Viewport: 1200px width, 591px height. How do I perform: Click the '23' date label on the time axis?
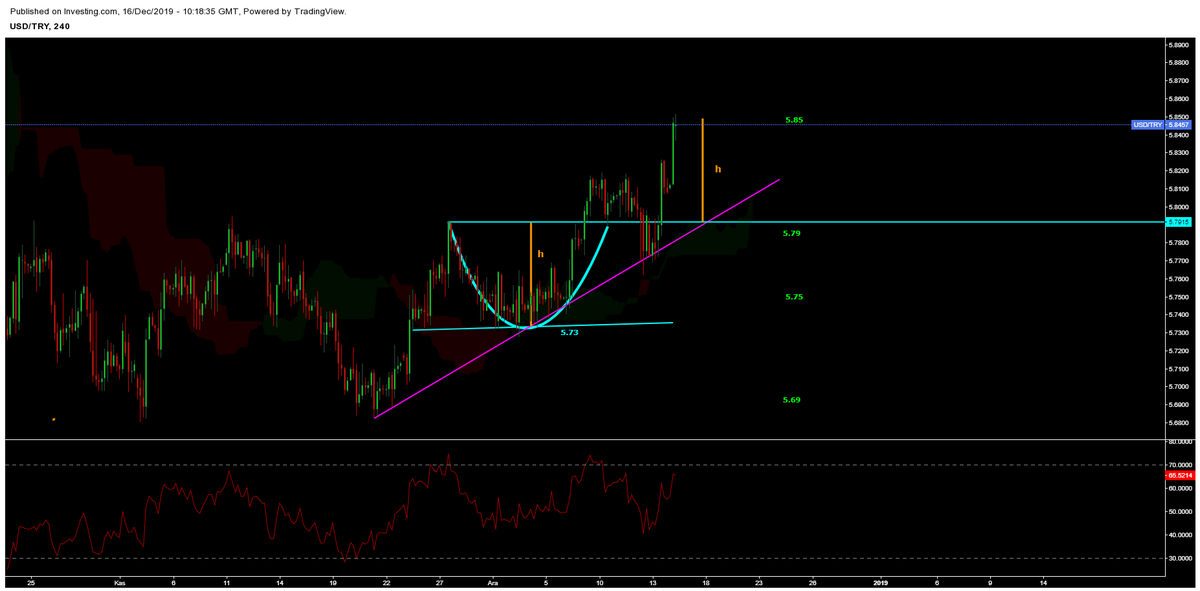760,582
